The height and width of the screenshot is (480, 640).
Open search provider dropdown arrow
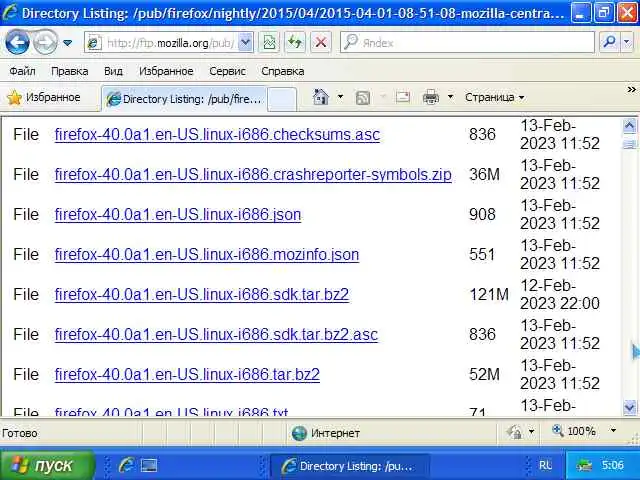click(627, 42)
